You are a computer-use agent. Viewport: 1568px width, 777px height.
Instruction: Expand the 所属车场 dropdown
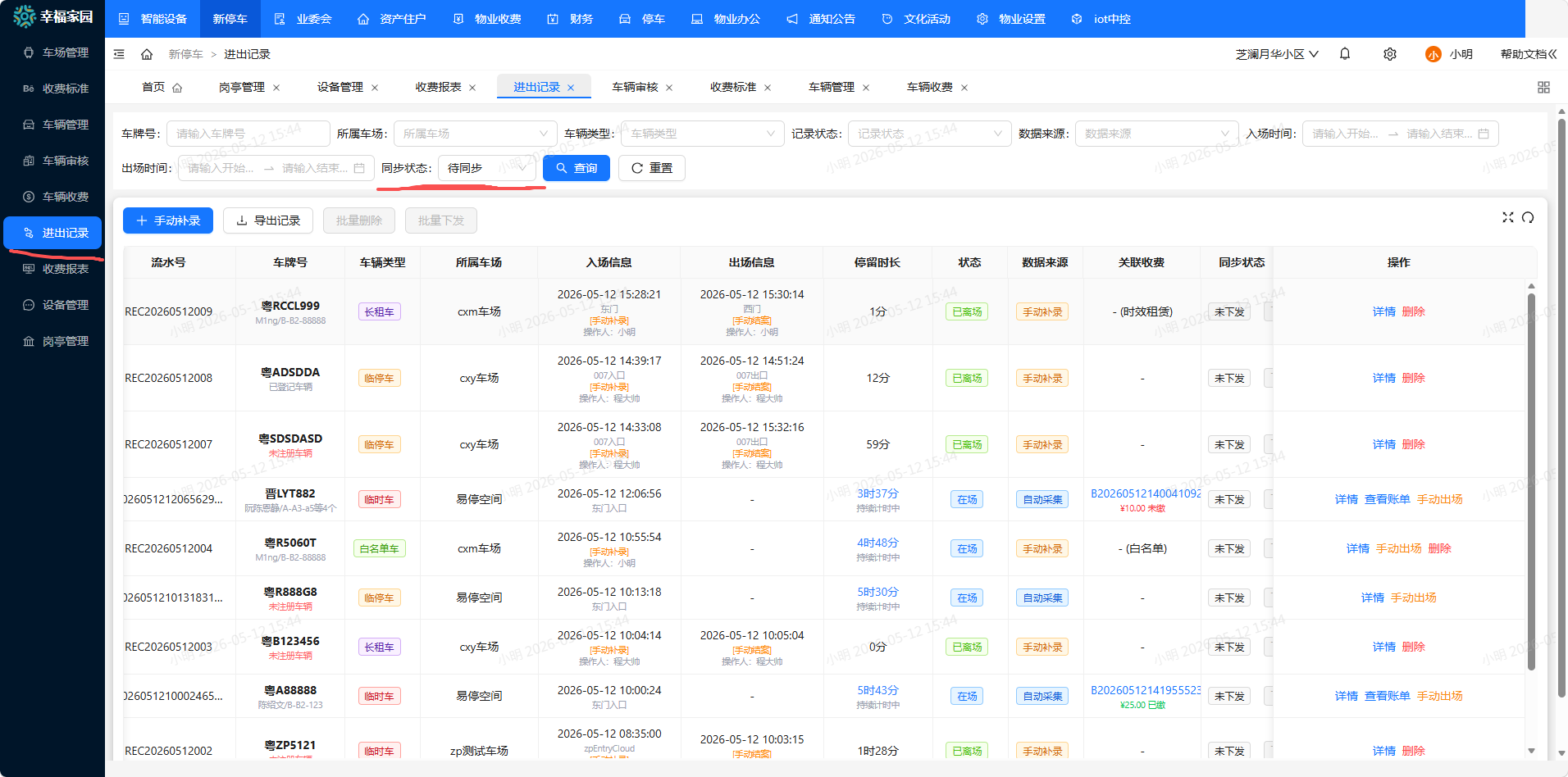coord(476,134)
